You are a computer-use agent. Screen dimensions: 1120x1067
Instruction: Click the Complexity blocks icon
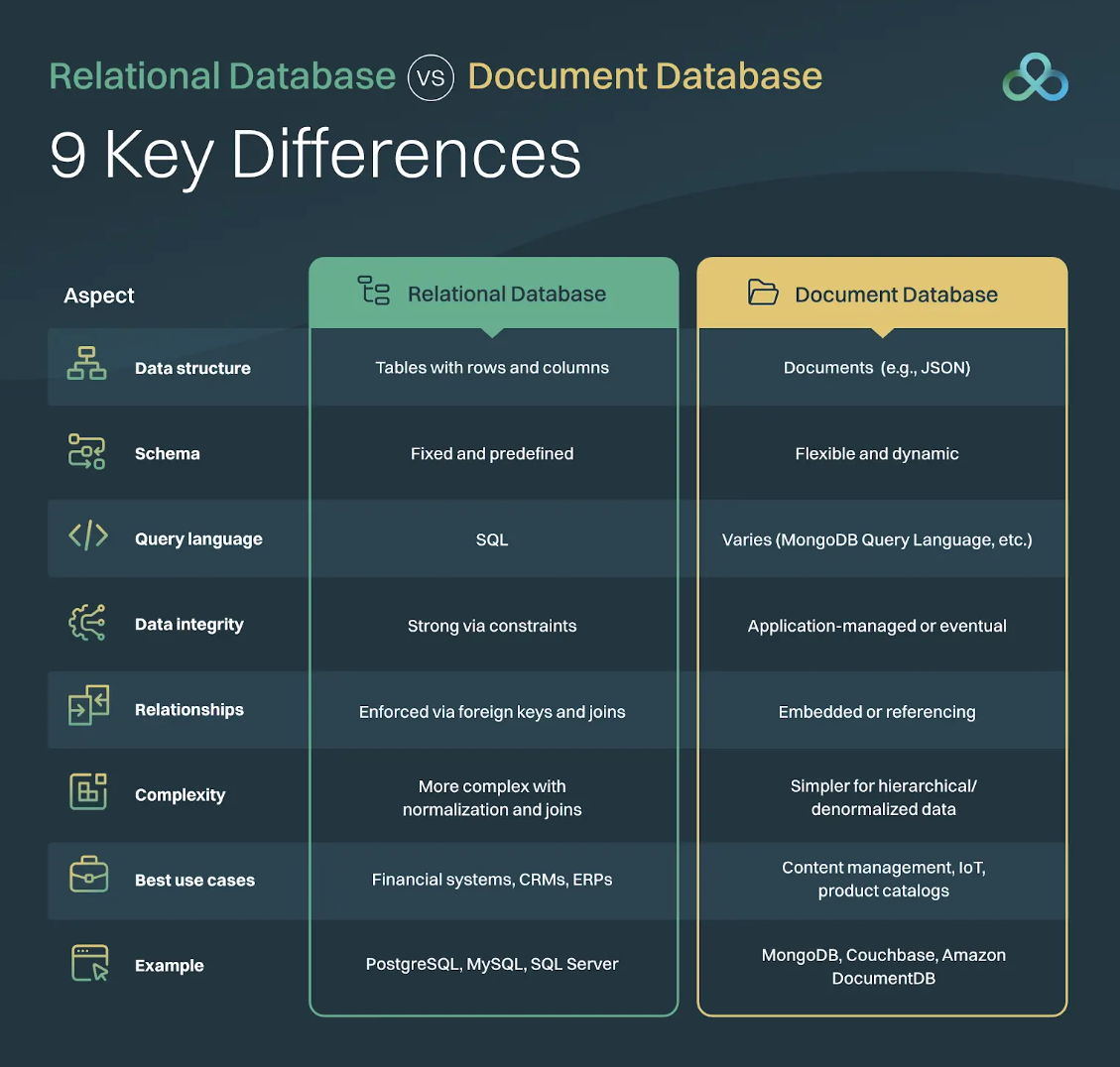(x=88, y=792)
